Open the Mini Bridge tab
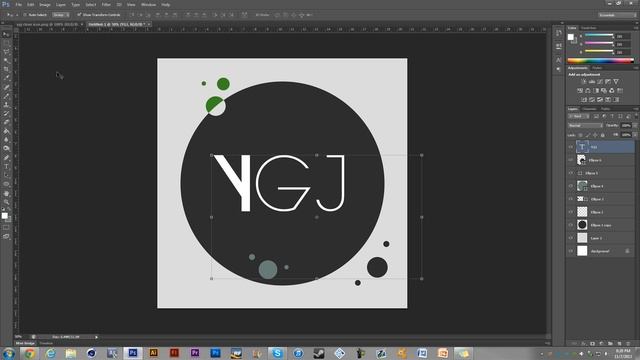Screen dimensions: 640x360 [25, 343]
